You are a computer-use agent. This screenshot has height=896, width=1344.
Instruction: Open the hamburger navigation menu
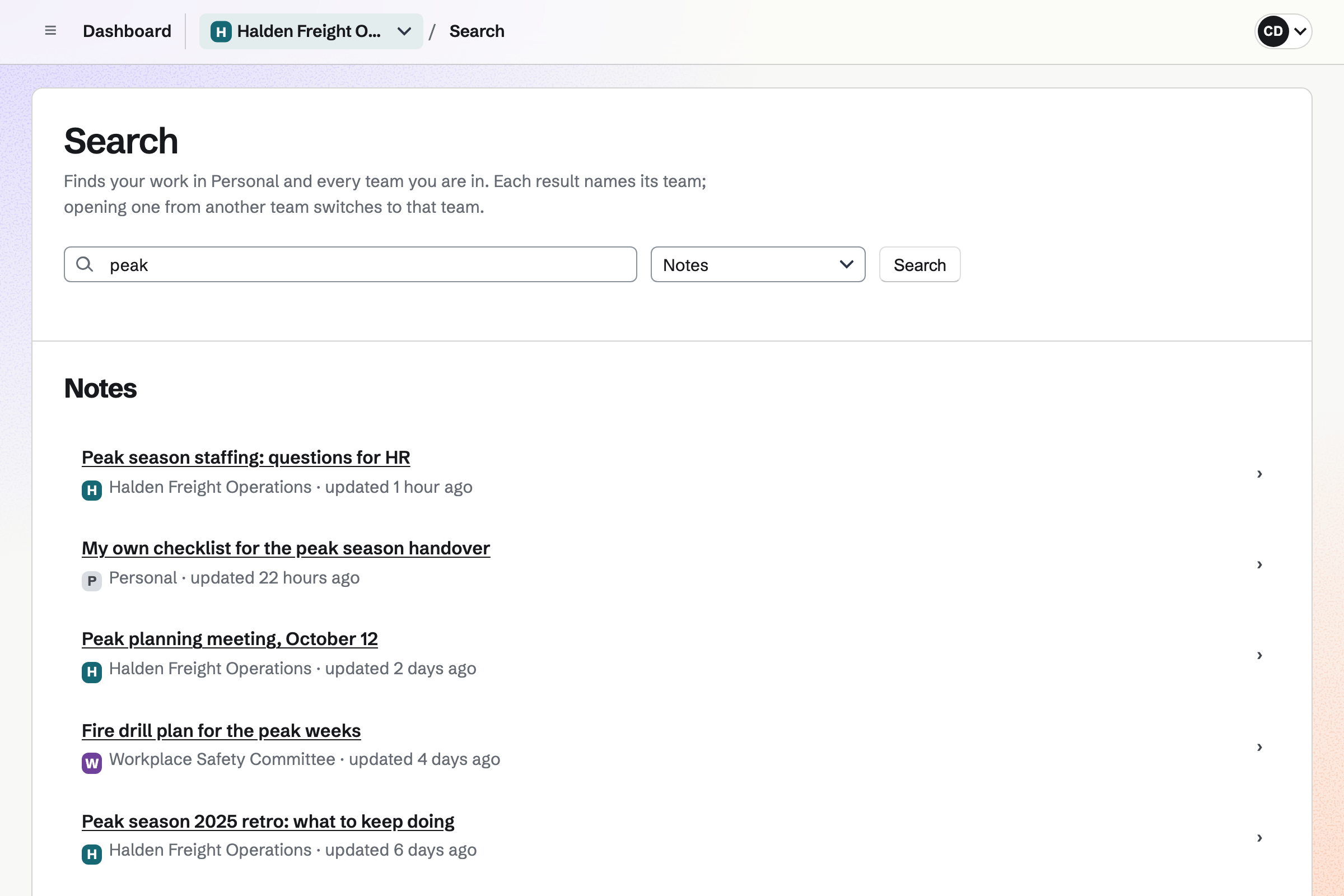[50, 31]
